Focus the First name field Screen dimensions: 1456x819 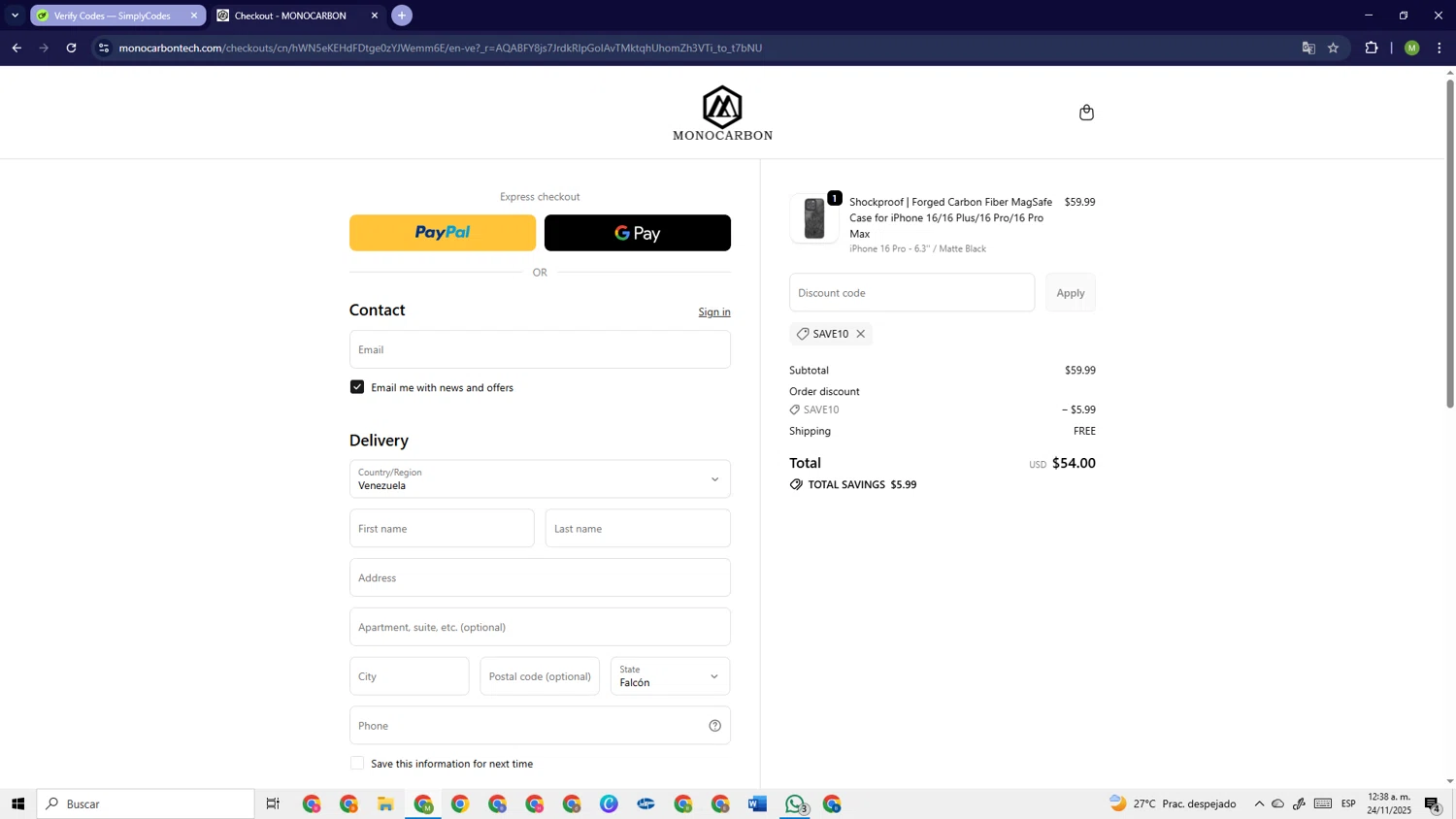click(442, 529)
